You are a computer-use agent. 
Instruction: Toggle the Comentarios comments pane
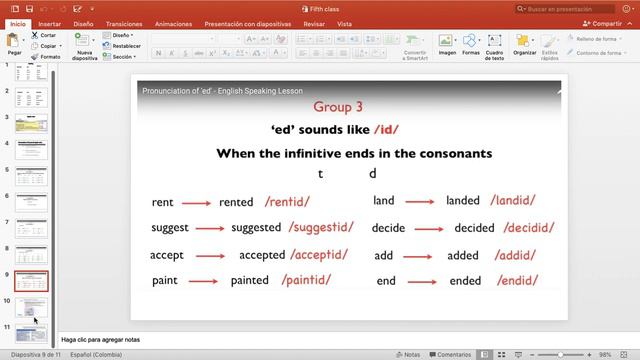tap(450, 355)
